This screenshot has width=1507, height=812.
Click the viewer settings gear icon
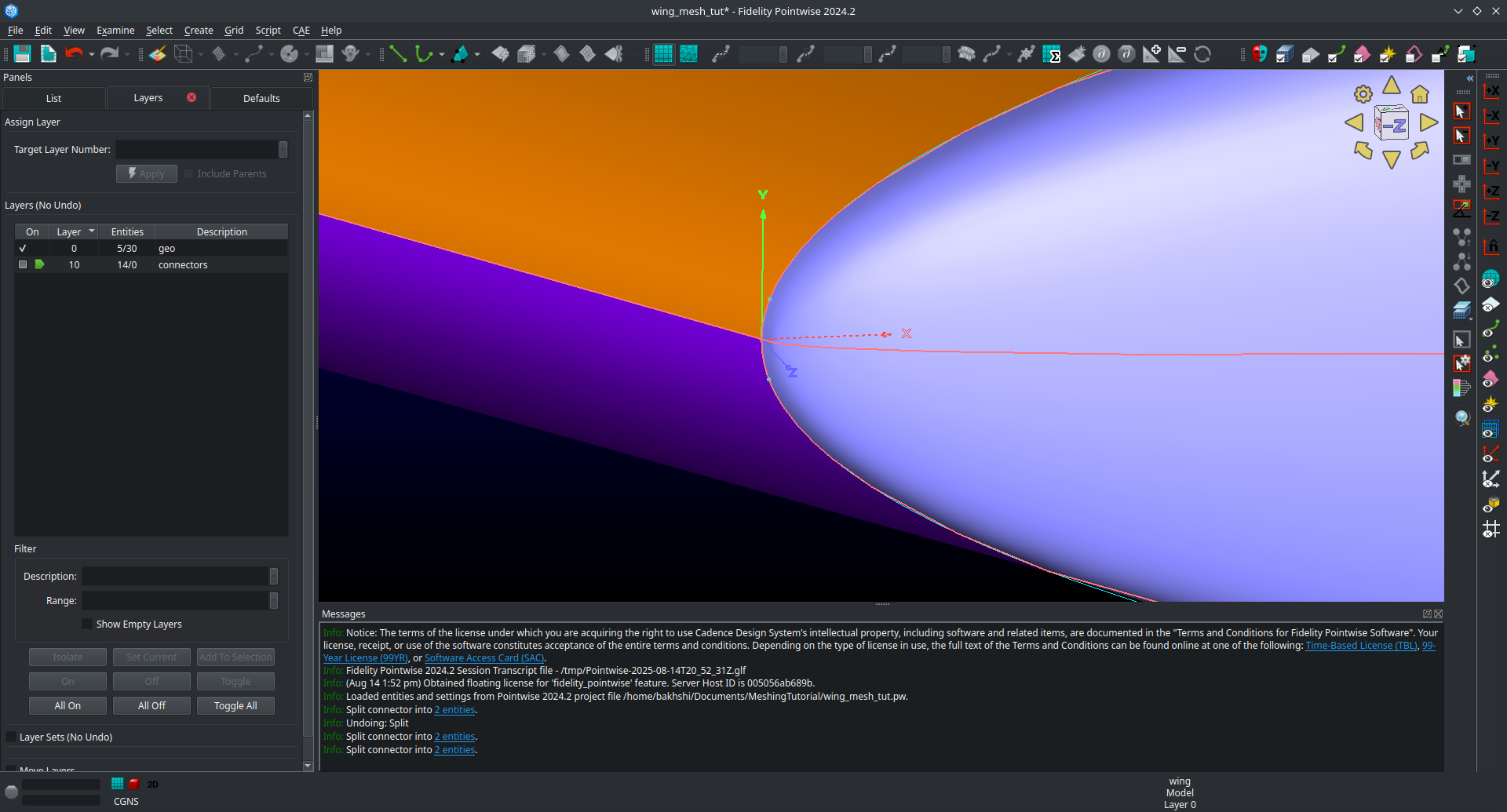pos(1363,93)
